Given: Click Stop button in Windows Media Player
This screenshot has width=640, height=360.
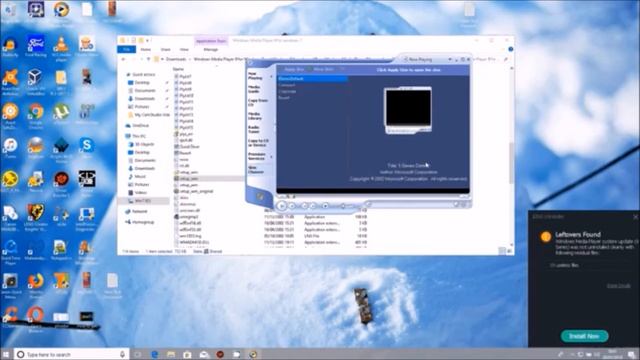Looking at the screenshot, I should pyautogui.click(x=292, y=206).
